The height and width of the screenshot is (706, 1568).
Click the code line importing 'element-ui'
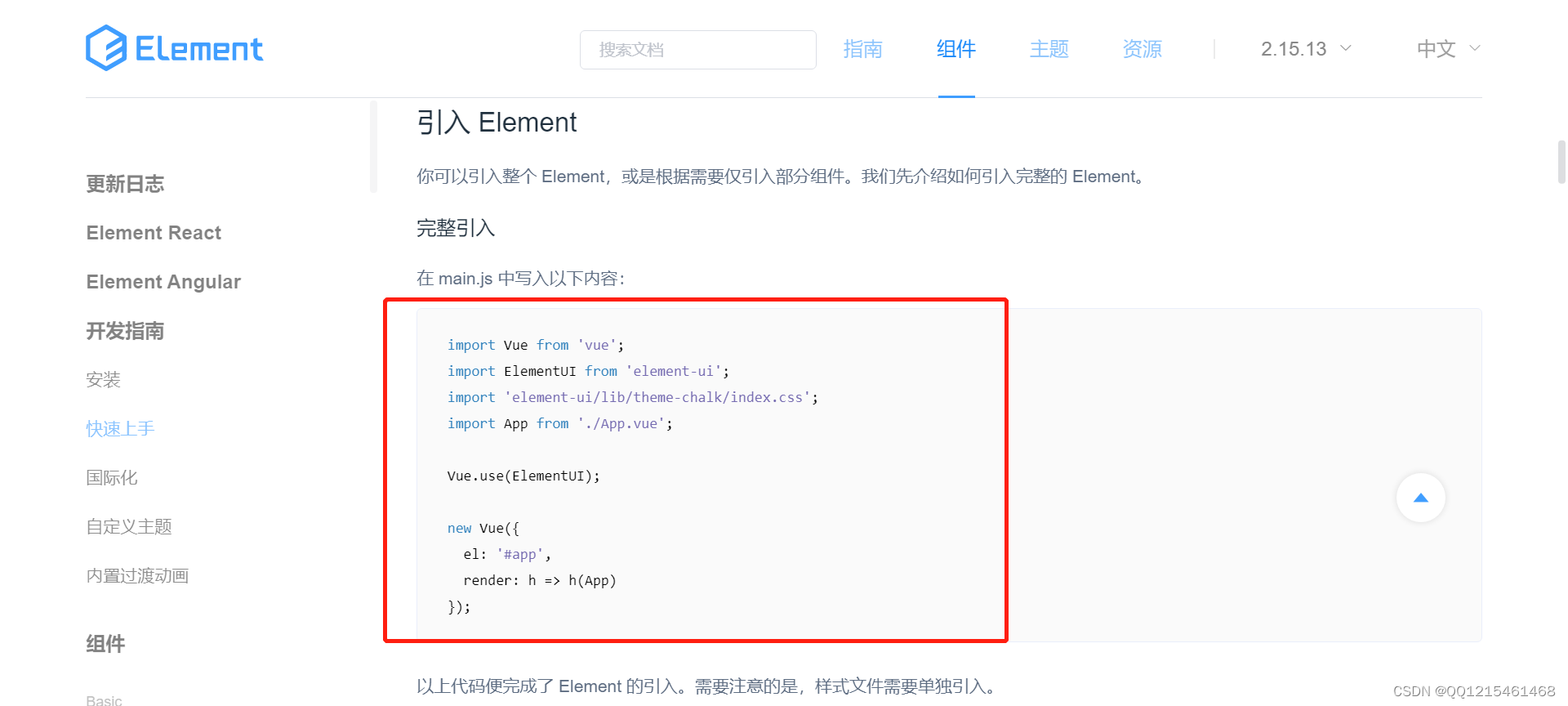[x=588, y=371]
